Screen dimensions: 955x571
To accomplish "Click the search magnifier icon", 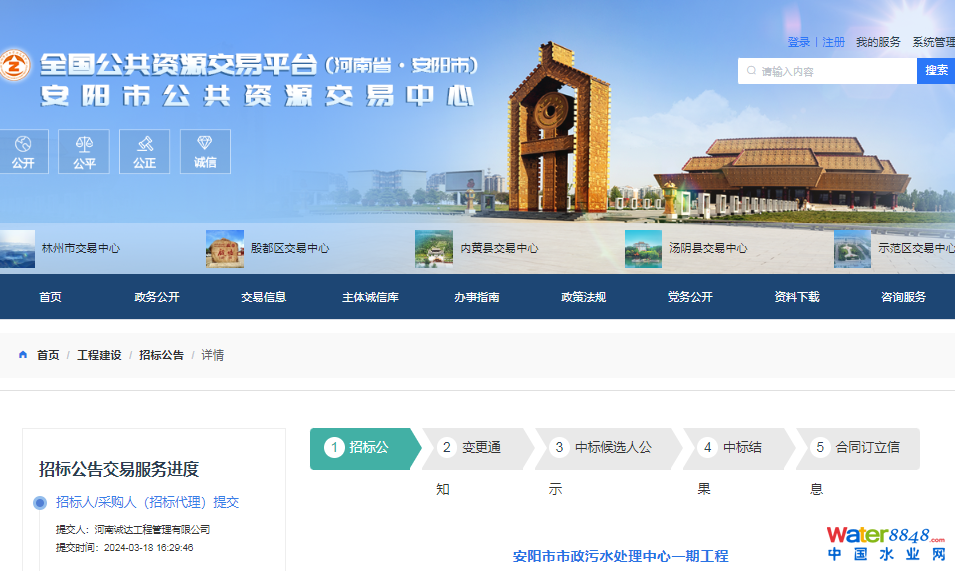I will coord(750,71).
